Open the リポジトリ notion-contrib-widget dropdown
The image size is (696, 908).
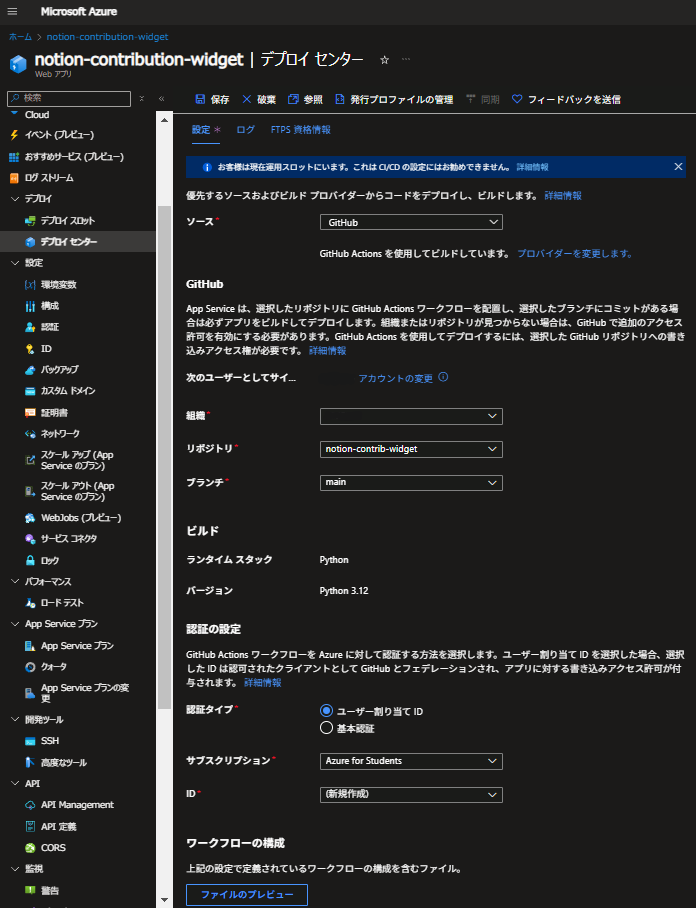point(411,449)
